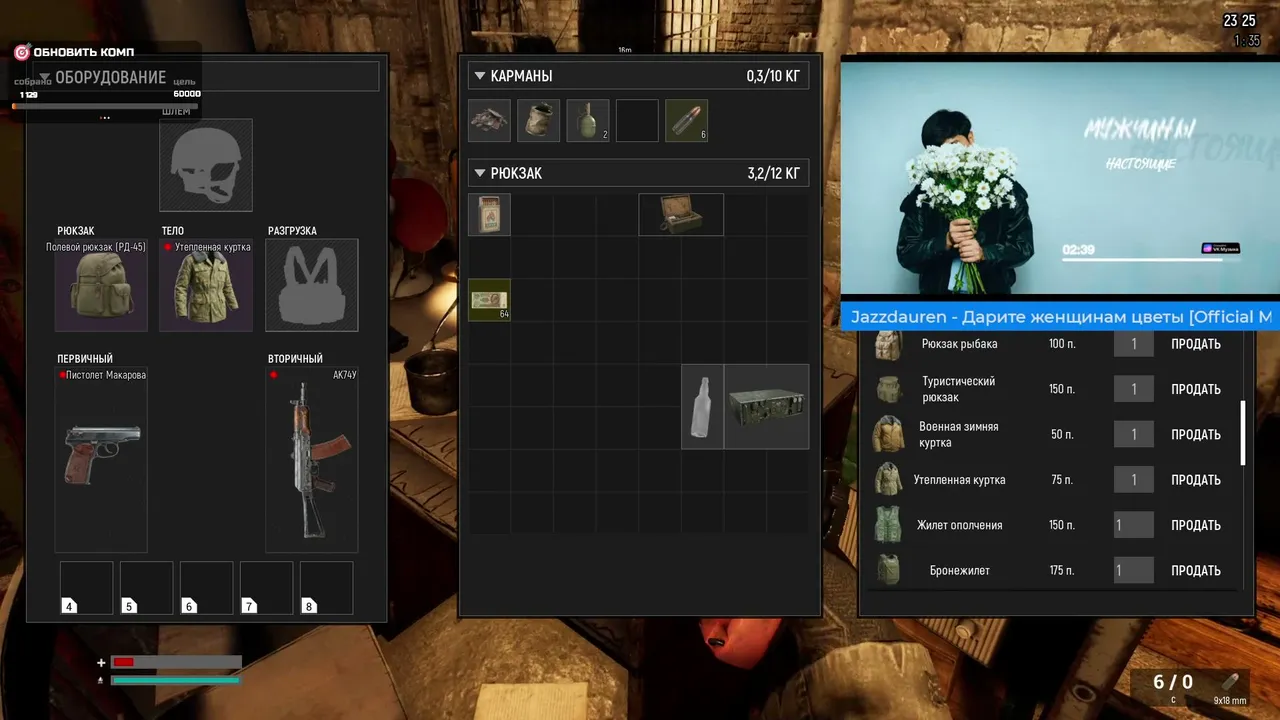Screen dimensions: 1280x720
Task: Click the trader list scrollbar
Action: [1243, 433]
